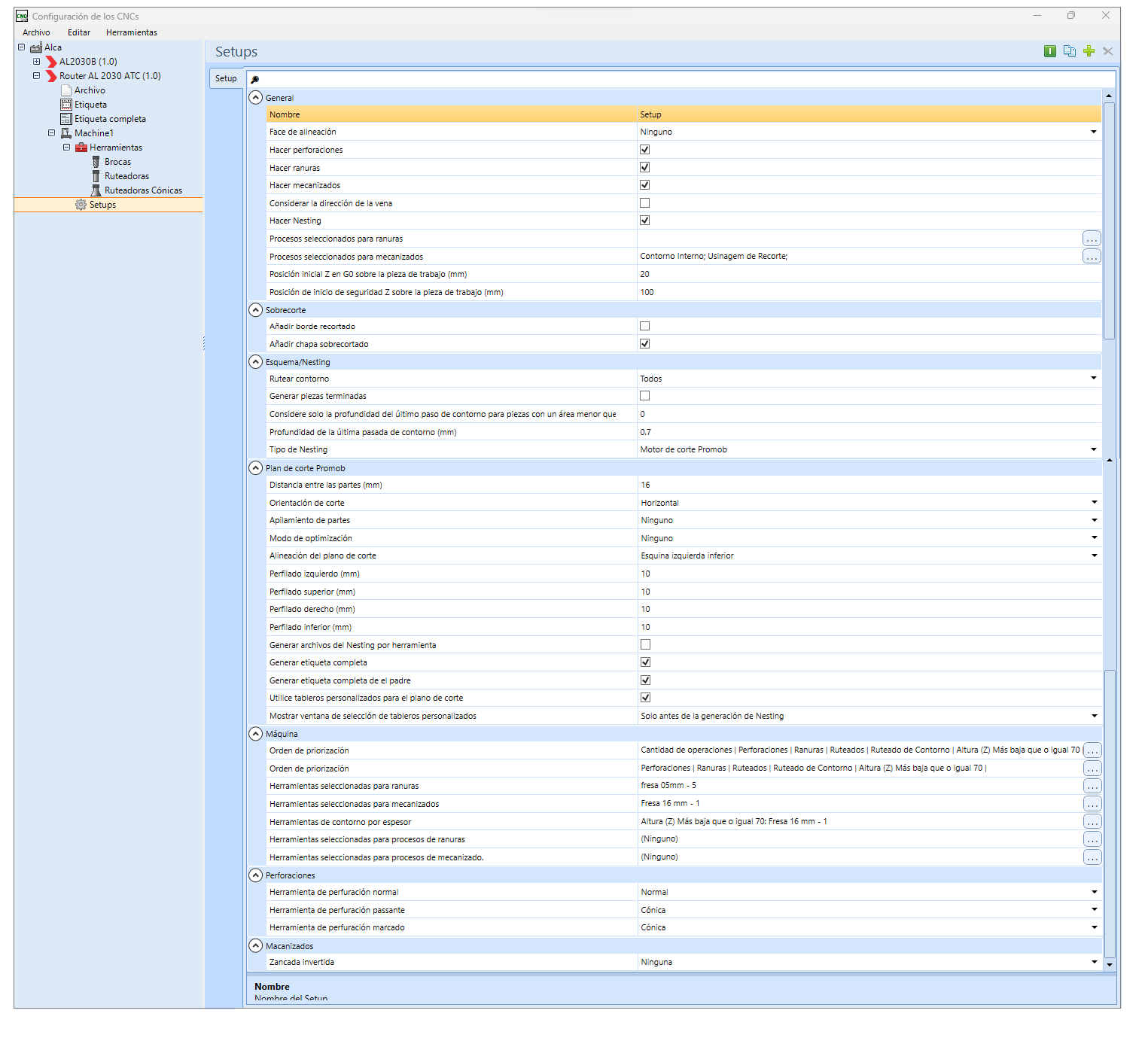Collapse the Sobrecorte section

256,309
